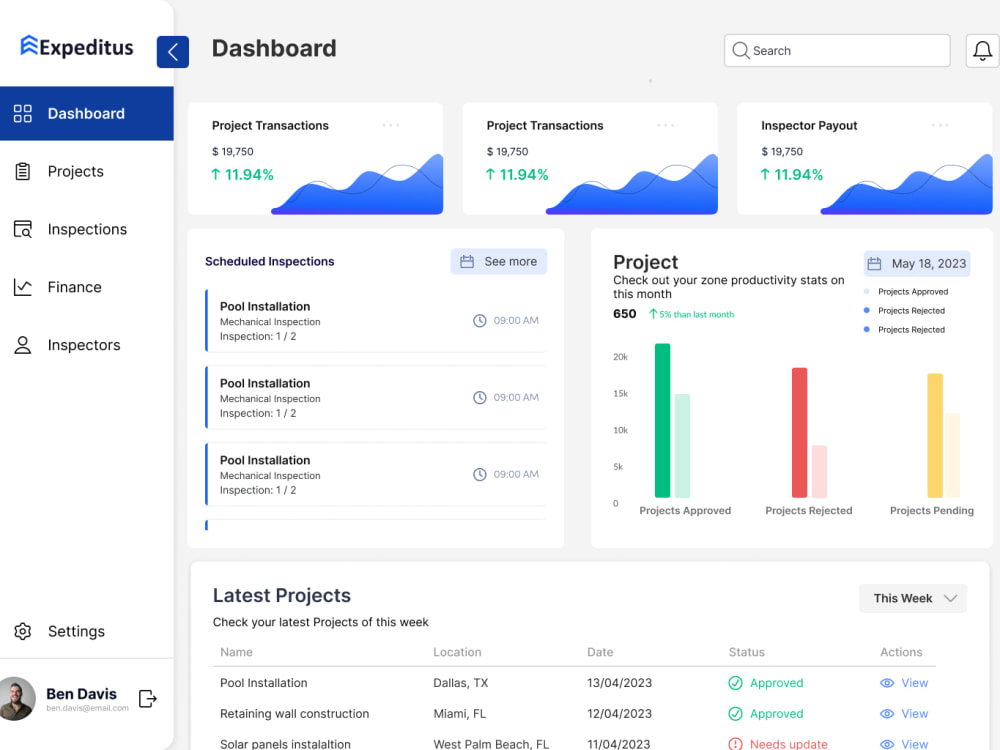The width and height of the screenshot is (1000, 750).
Task: Open the options menu on the Inspector Payout card
Action: (x=939, y=125)
